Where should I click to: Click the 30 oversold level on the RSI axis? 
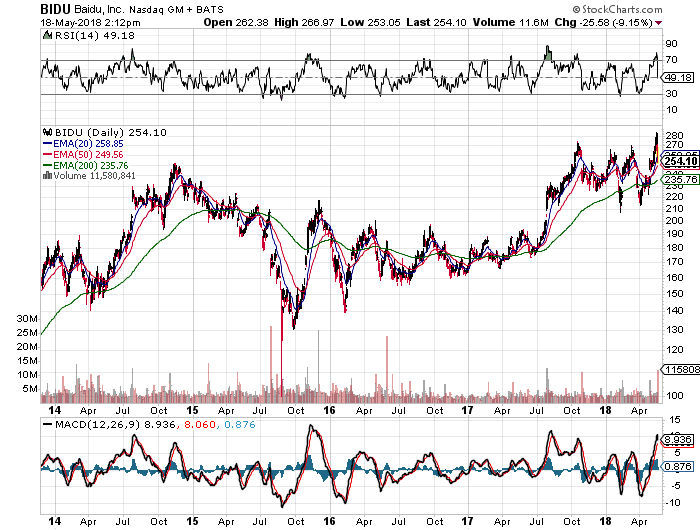click(671, 94)
